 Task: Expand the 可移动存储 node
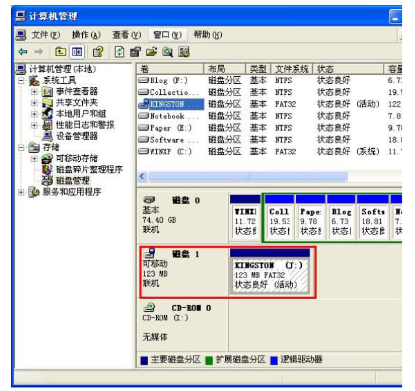coord(34,159)
